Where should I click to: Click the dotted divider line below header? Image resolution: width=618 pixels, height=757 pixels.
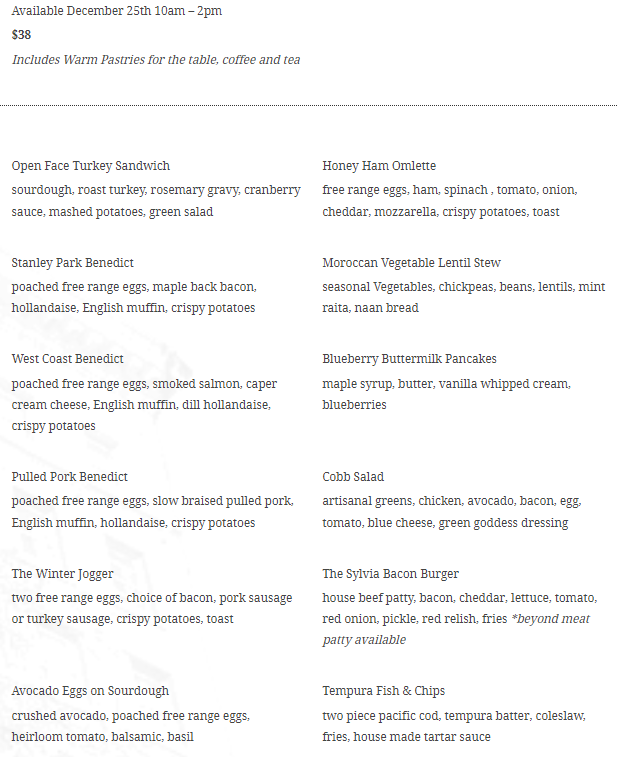click(x=309, y=105)
